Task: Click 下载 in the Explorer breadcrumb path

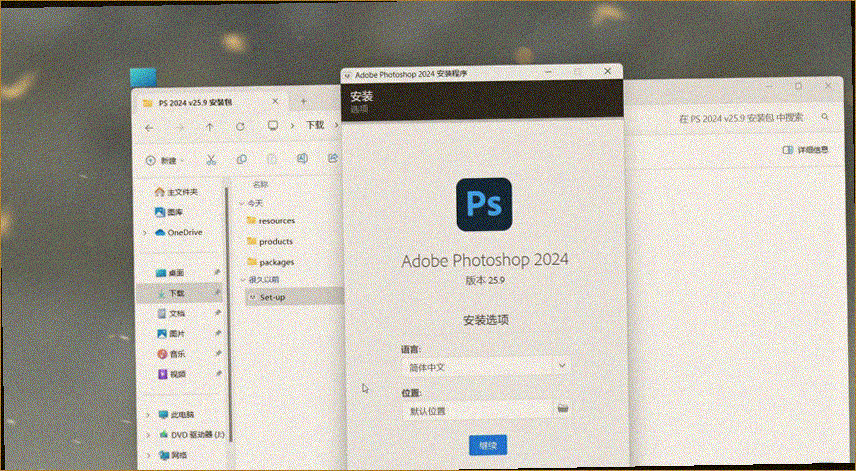Action: [x=315, y=125]
